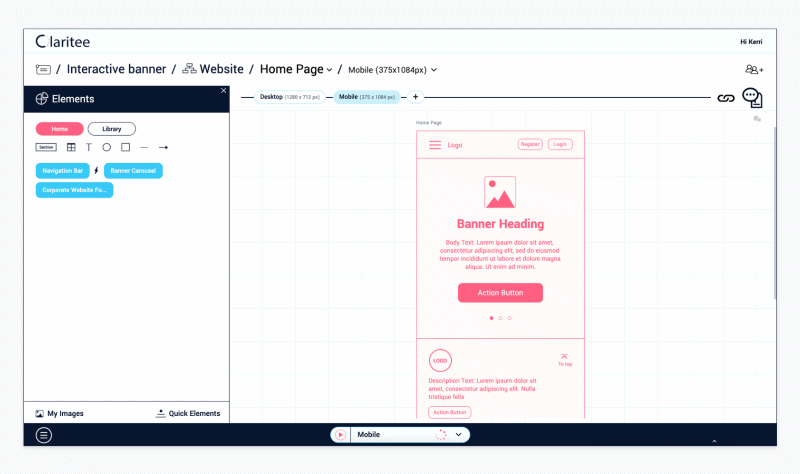800x474 pixels.
Task: Switch to the Library tab
Action: click(x=112, y=129)
